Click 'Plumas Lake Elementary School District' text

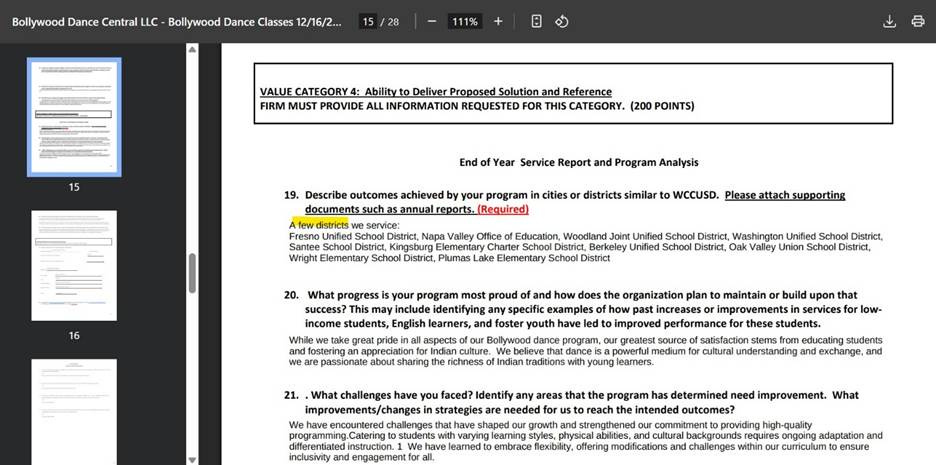[524, 258]
